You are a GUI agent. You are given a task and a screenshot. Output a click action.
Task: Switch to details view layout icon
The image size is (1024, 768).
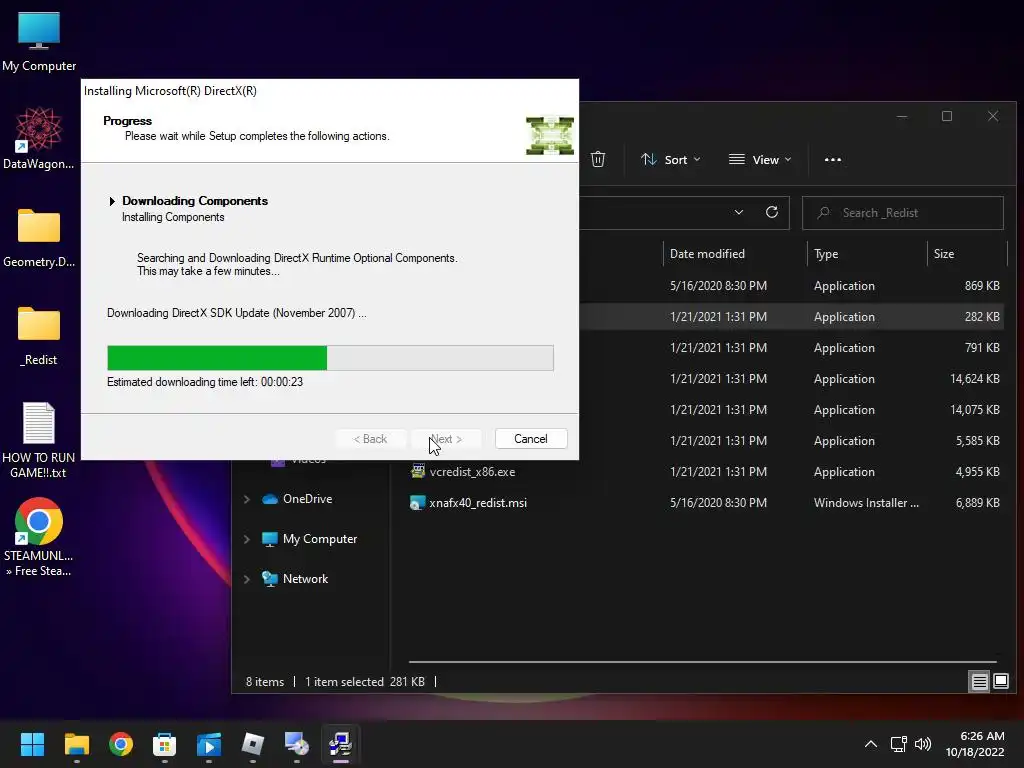click(980, 682)
